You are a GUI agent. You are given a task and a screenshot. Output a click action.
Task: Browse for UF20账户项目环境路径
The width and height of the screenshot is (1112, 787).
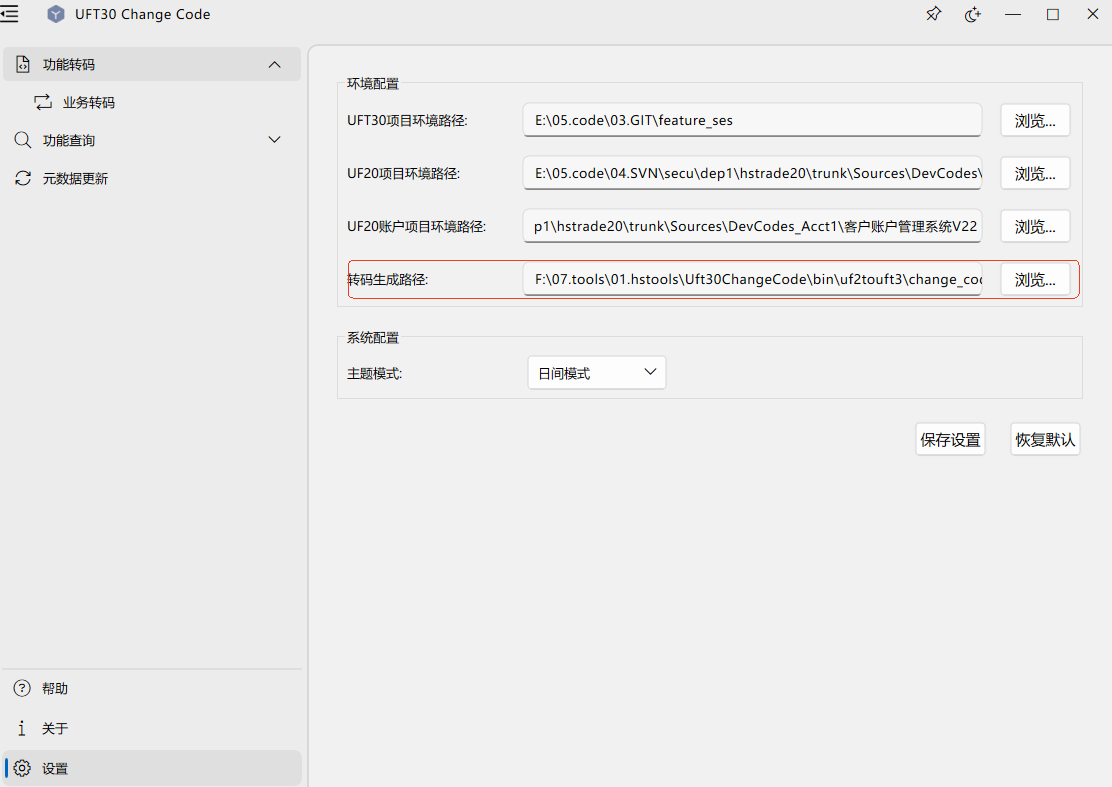click(x=1035, y=227)
